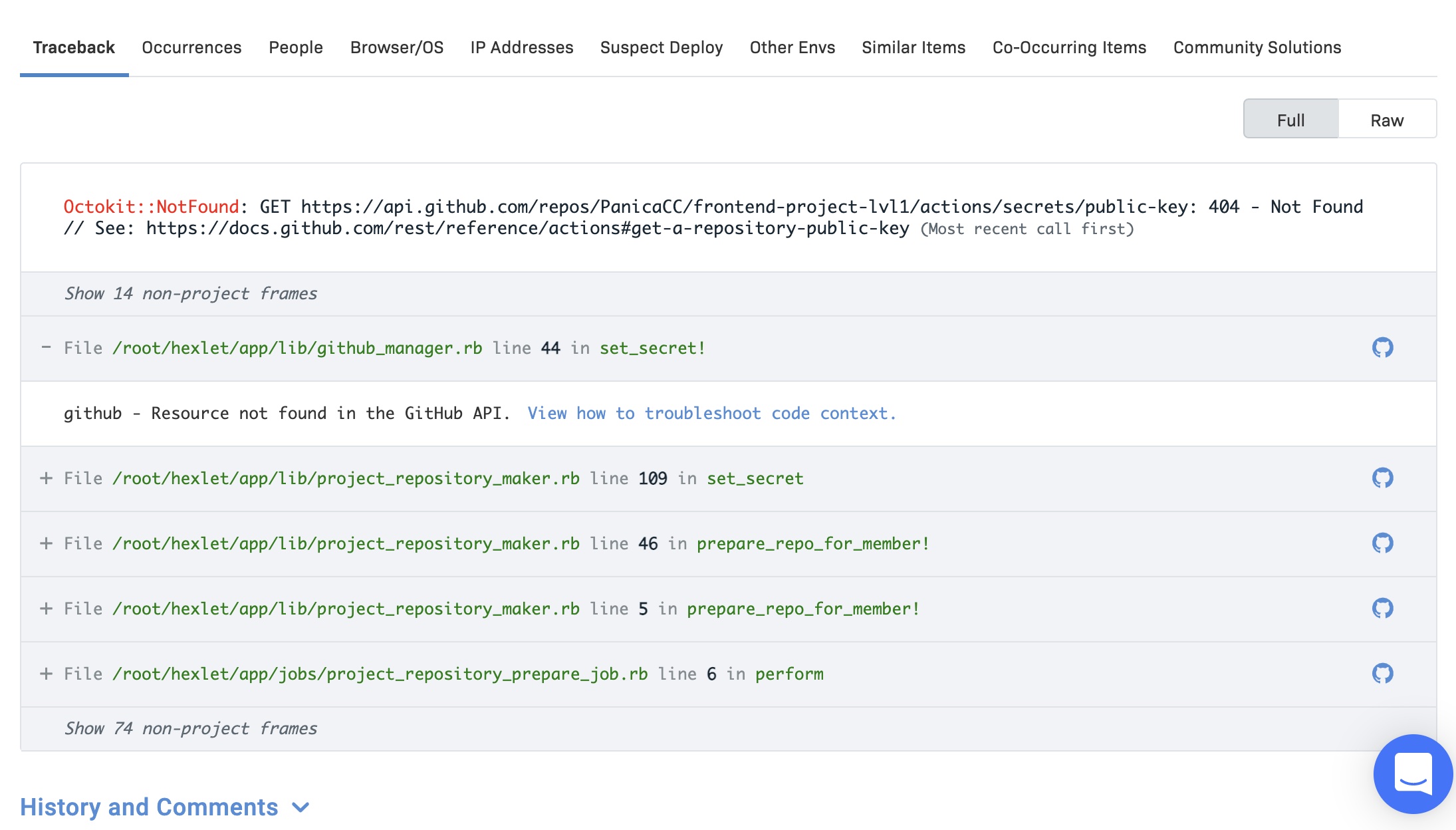
Task: Select the IP Addresses tab
Action: click(521, 47)
